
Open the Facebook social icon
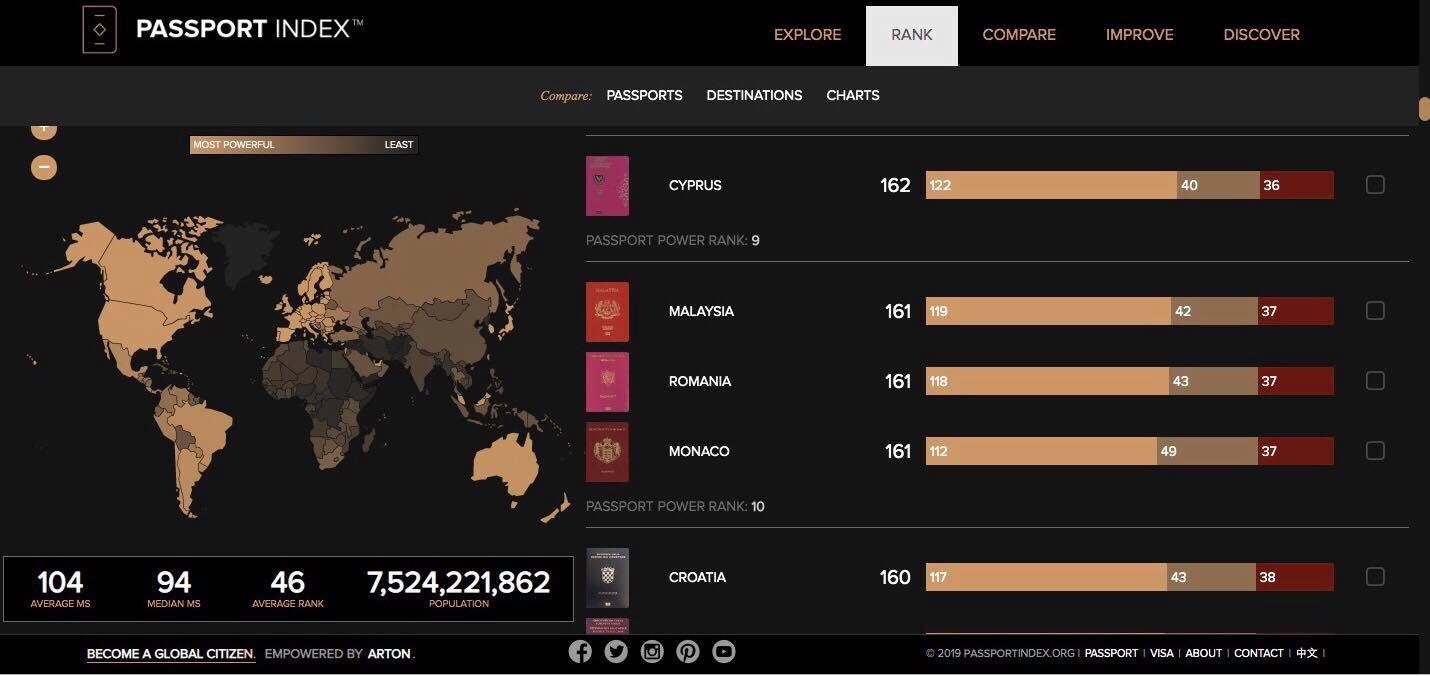[x=580, y=652]
